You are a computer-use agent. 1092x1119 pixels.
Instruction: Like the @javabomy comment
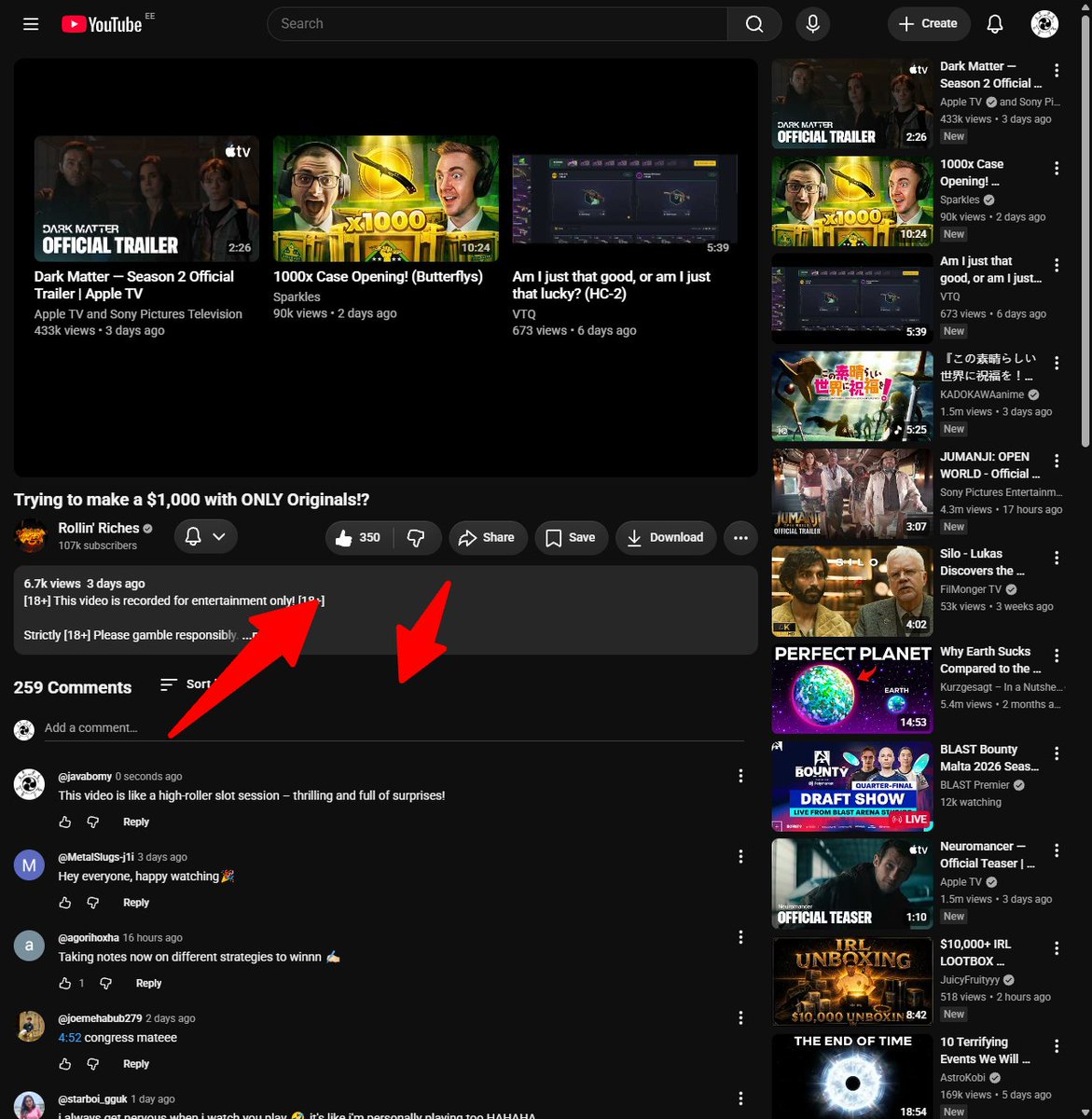click(65, 822)
